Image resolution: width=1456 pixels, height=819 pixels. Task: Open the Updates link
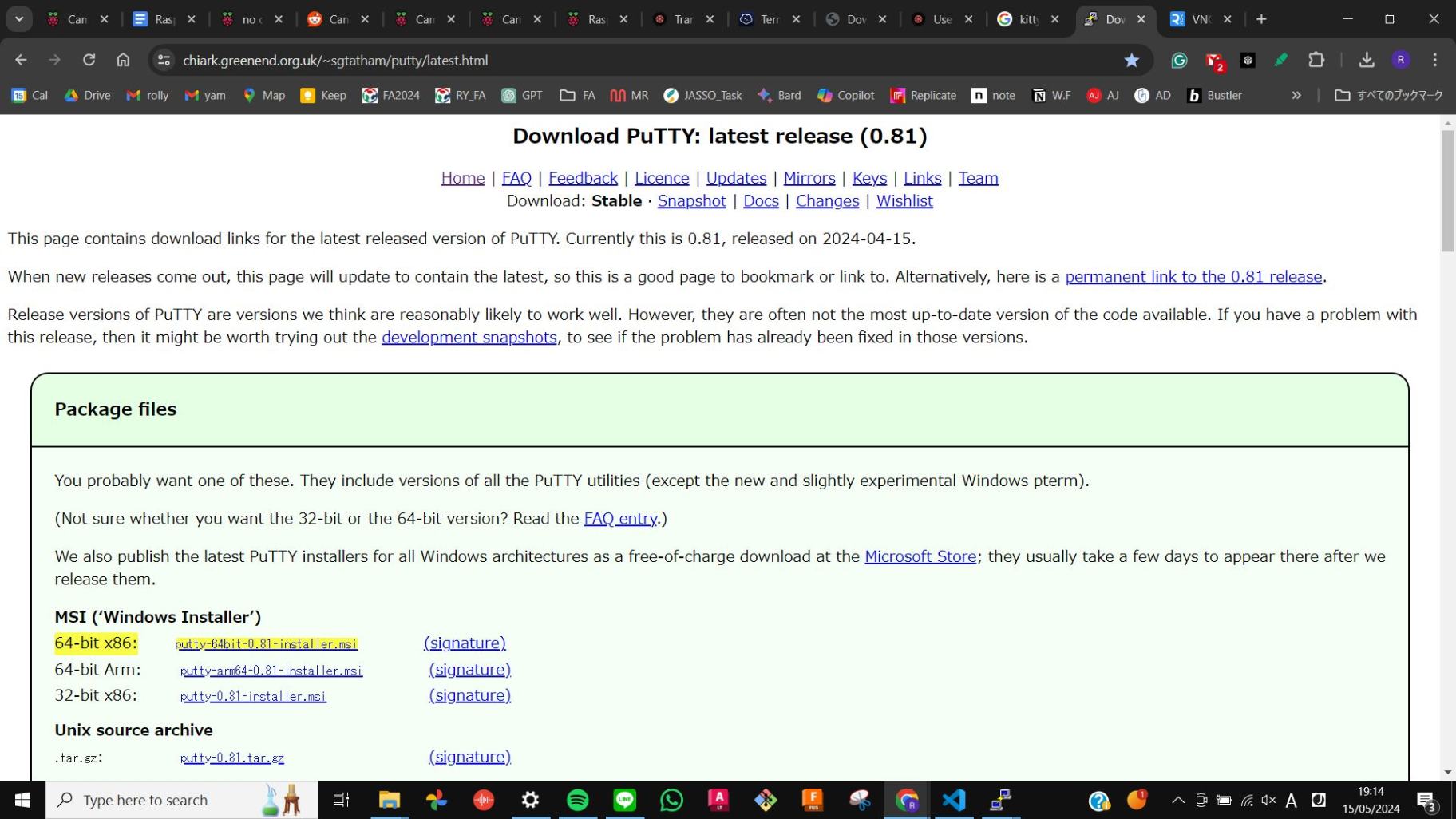[x=736, y=178]
